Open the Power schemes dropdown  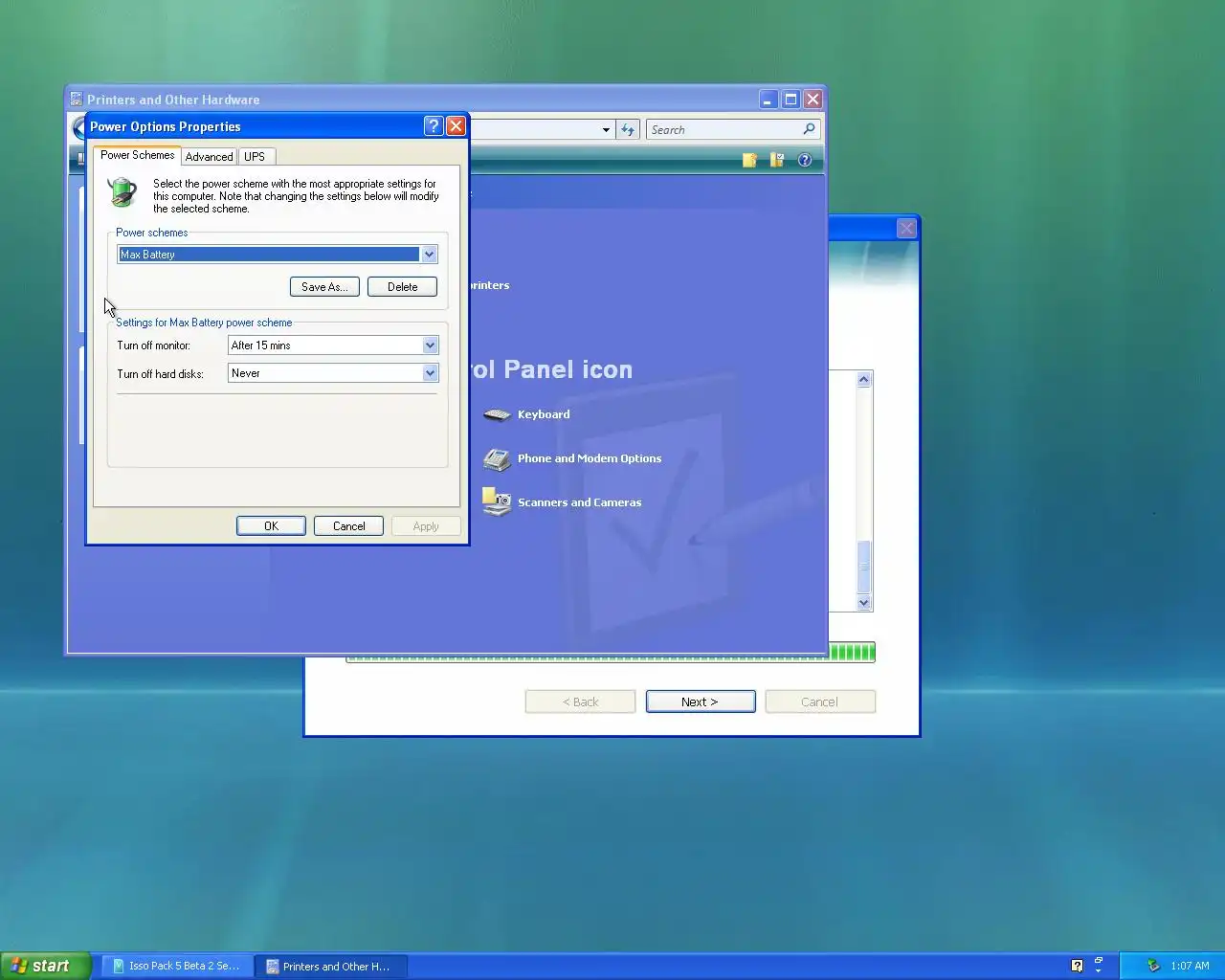pos(429,255)
